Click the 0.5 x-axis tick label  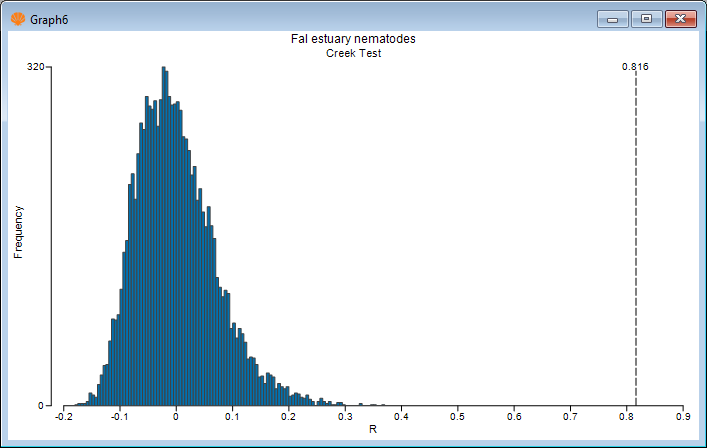[x=458, y=416]
